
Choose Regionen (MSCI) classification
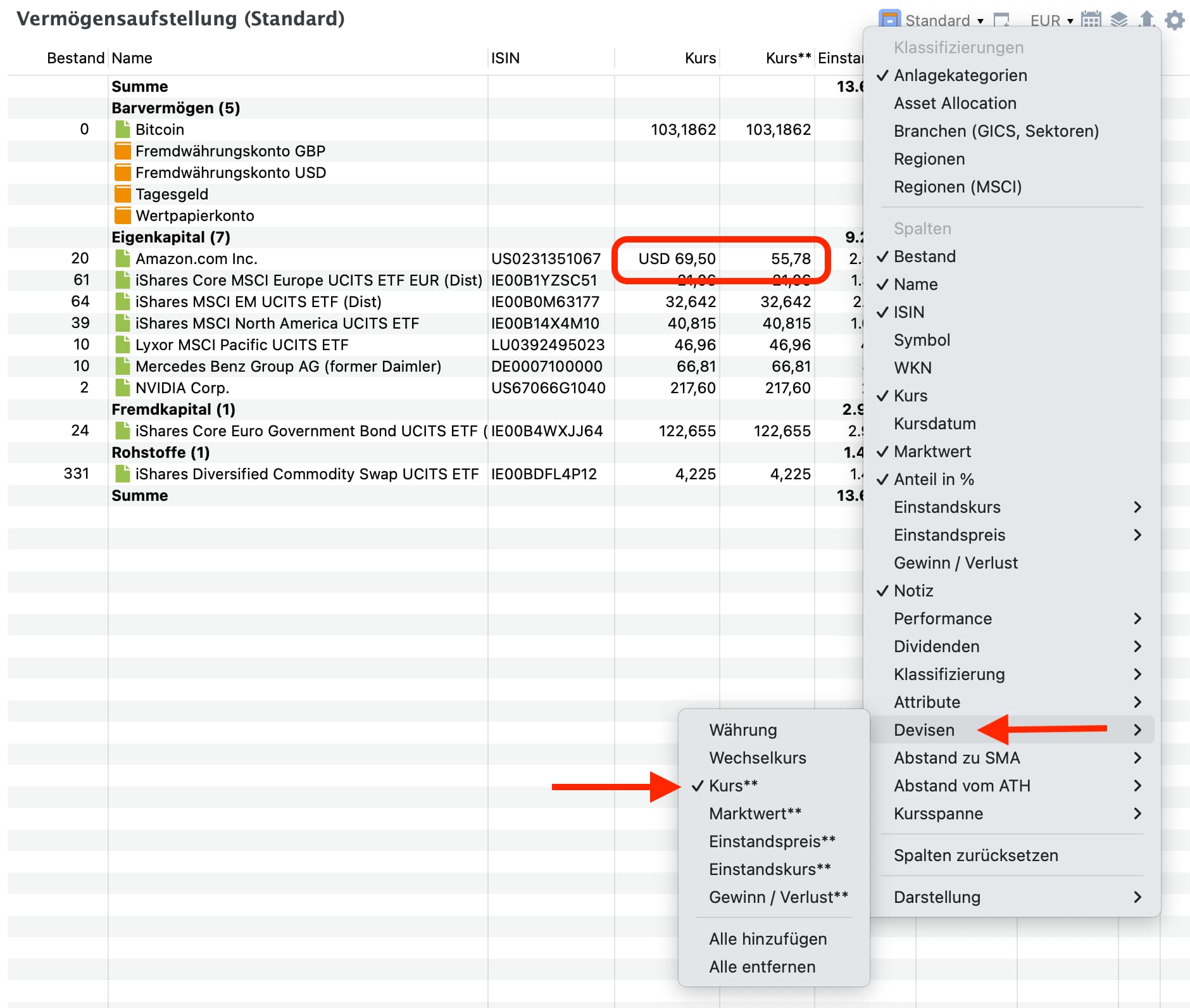point(1011,187)
